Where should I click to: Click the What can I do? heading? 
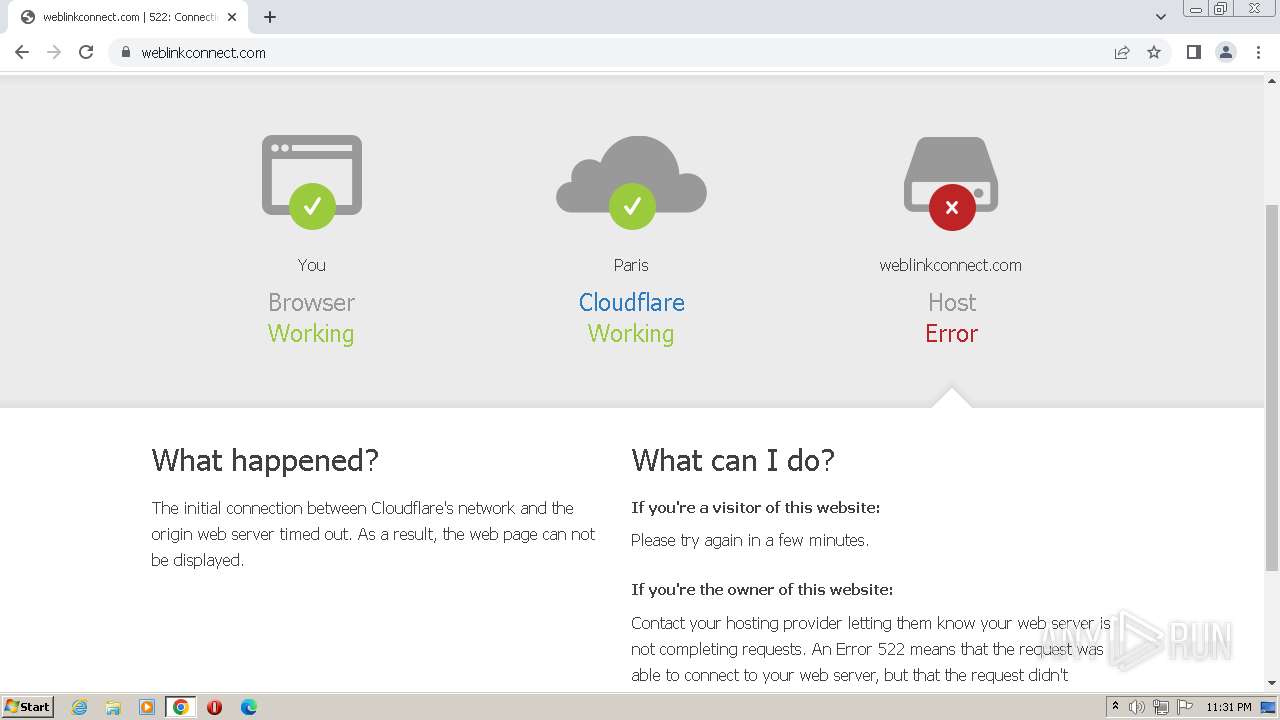(x=733, y=460)
